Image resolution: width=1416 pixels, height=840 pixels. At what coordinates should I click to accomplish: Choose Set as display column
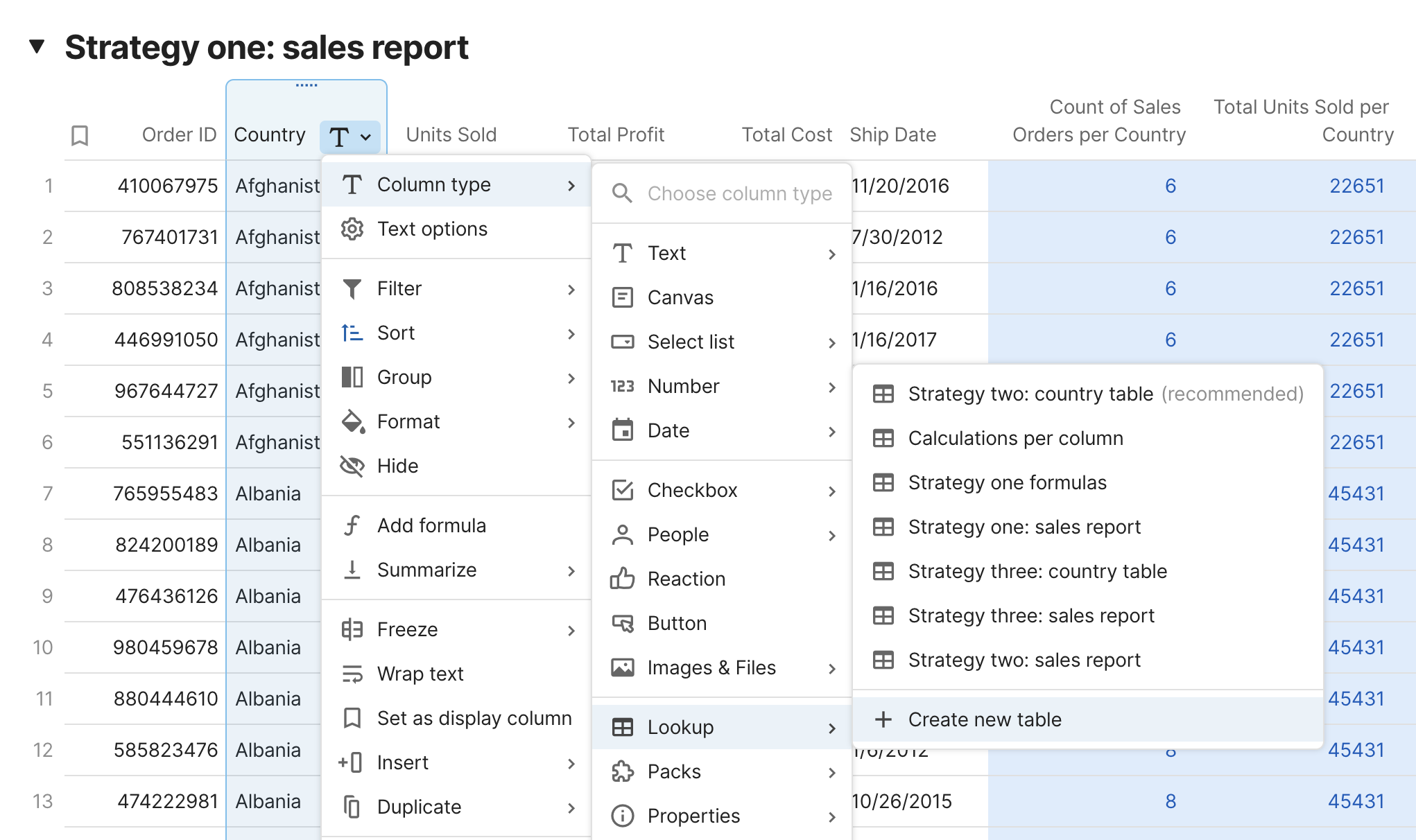point(474,718)
